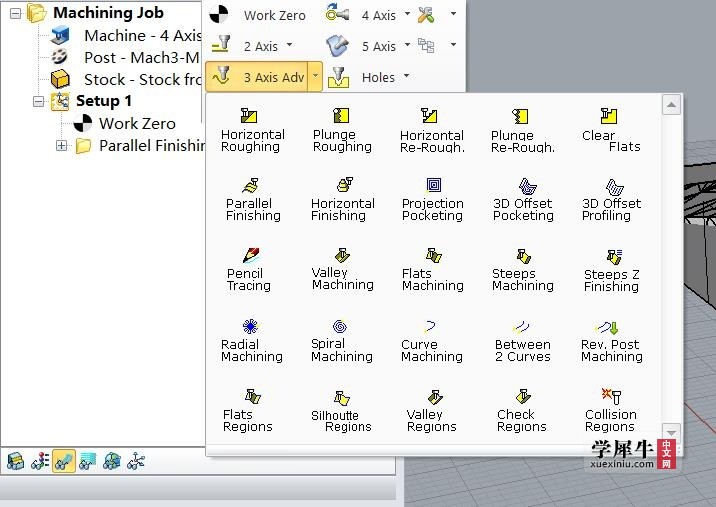Choose Check Regions tool

(x=521, y=411)
